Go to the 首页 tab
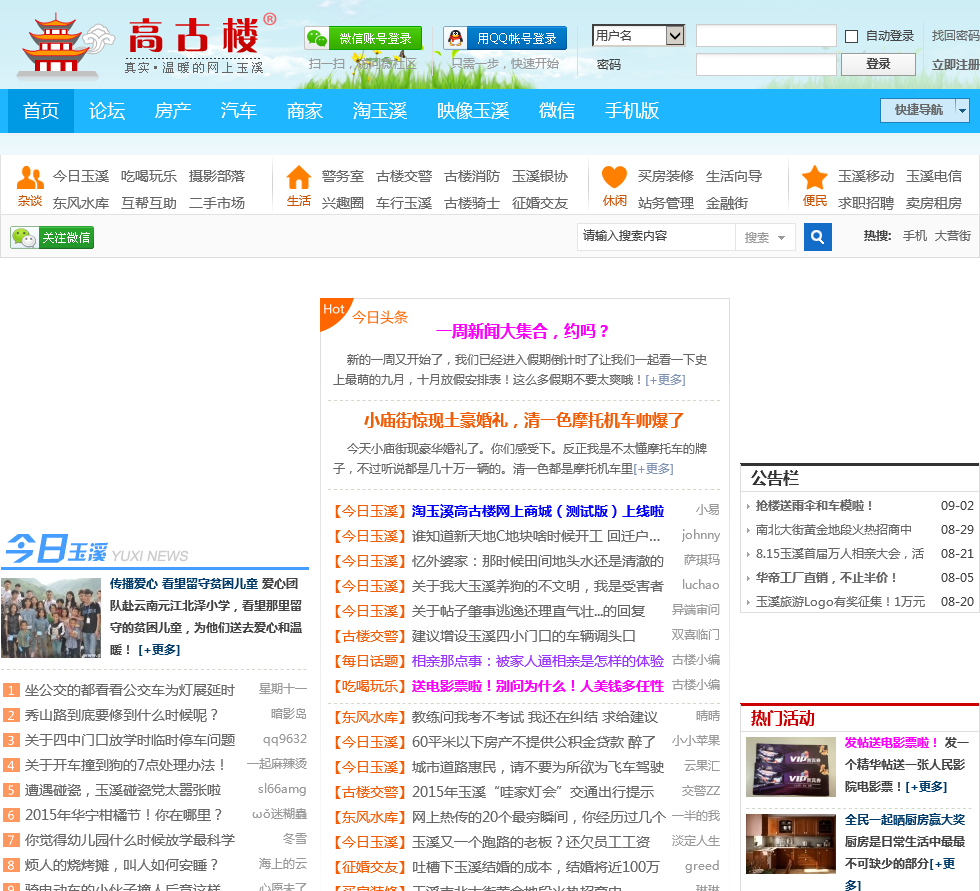 (41, 111)
